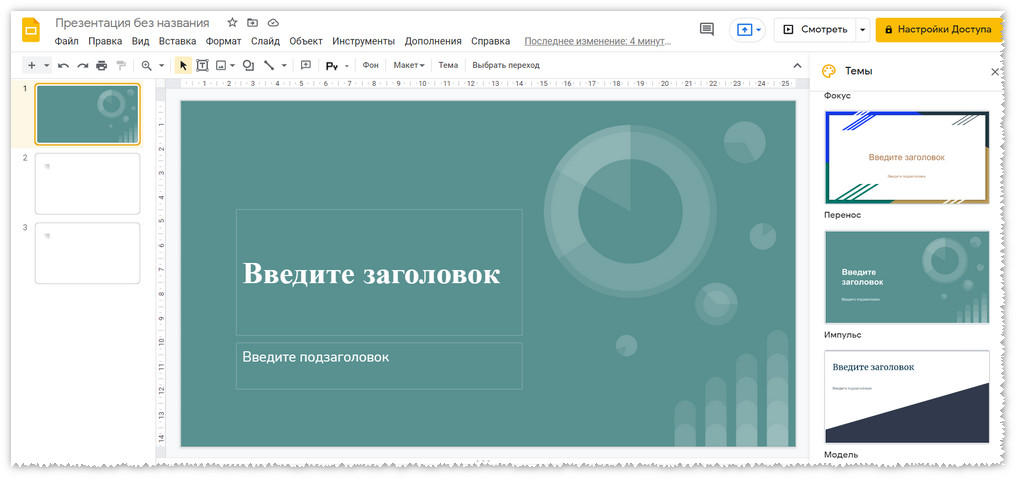This screenshot has width=1022, height=484.
Task: Click the Последнее изменение link
Action: click(x=596, y=41)
